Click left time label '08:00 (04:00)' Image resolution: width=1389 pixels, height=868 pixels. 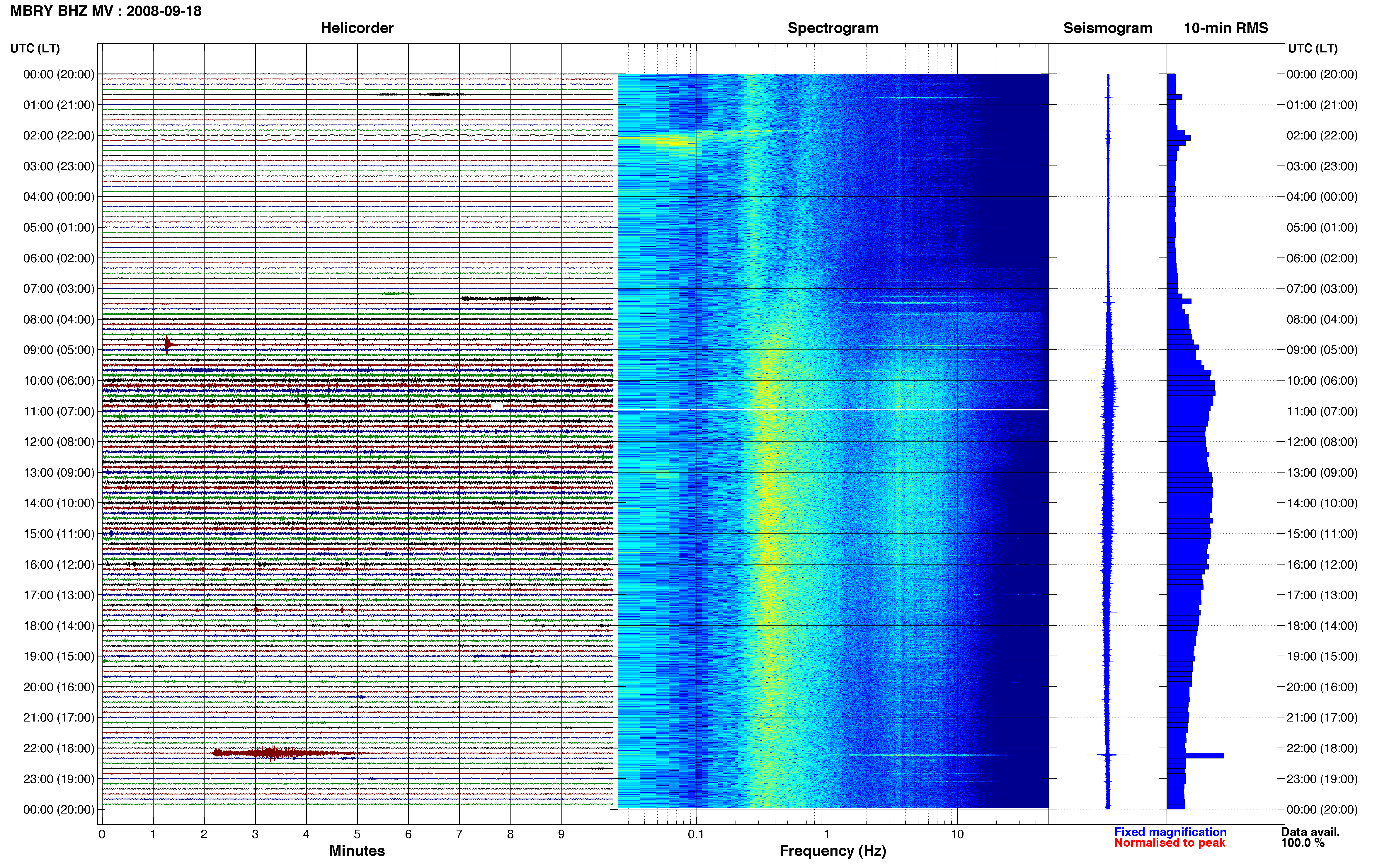point(59,319)
